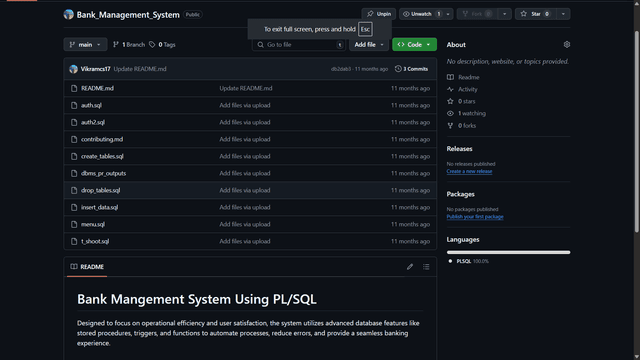
Task: Open the create_tables.sql file
Action: point(102,156)
